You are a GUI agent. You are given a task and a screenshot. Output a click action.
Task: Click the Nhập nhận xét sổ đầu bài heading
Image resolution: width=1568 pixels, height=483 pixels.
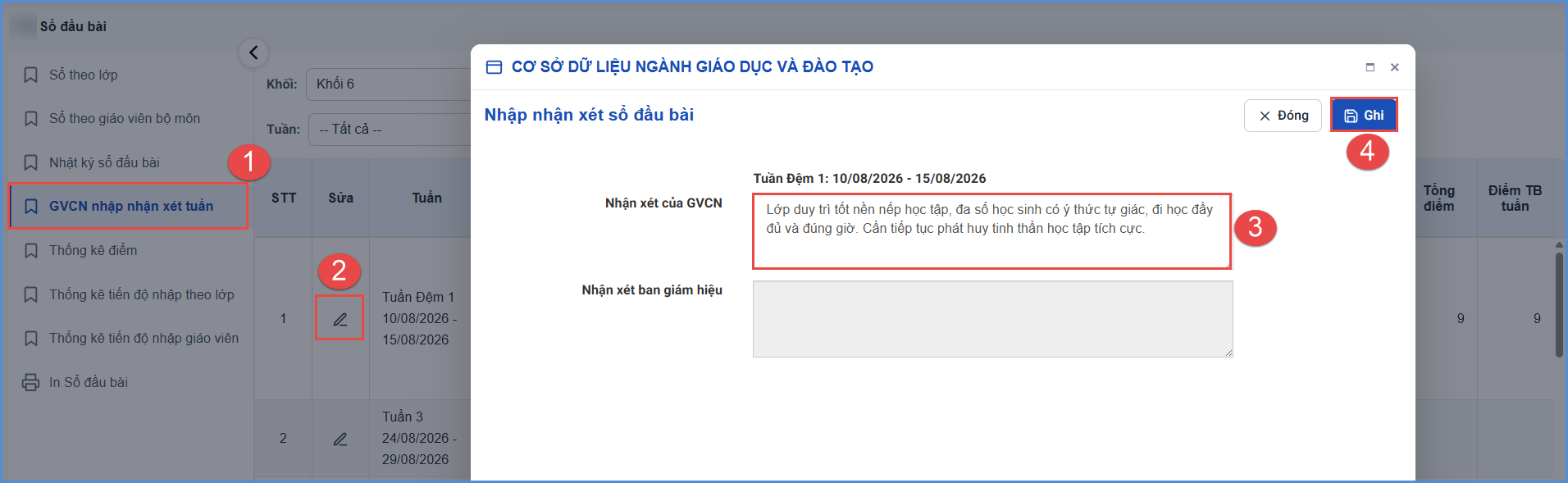click(589, 115)
